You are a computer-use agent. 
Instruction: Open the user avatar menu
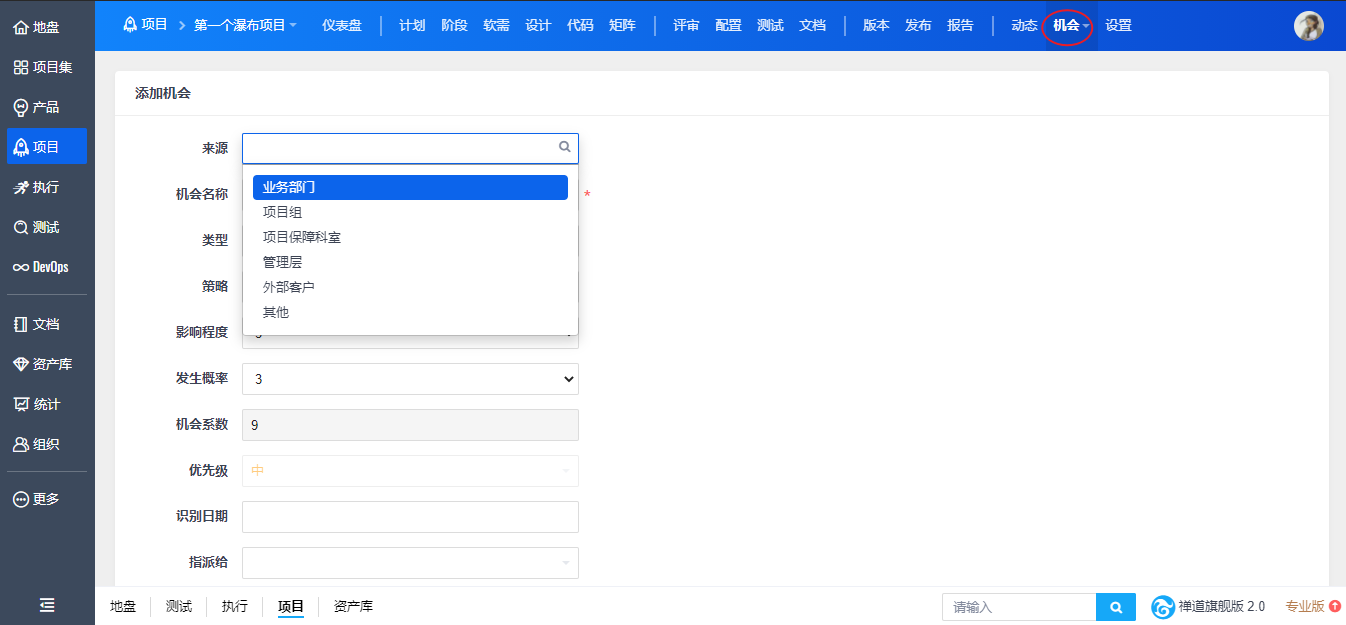click(x=1308, y=26)
